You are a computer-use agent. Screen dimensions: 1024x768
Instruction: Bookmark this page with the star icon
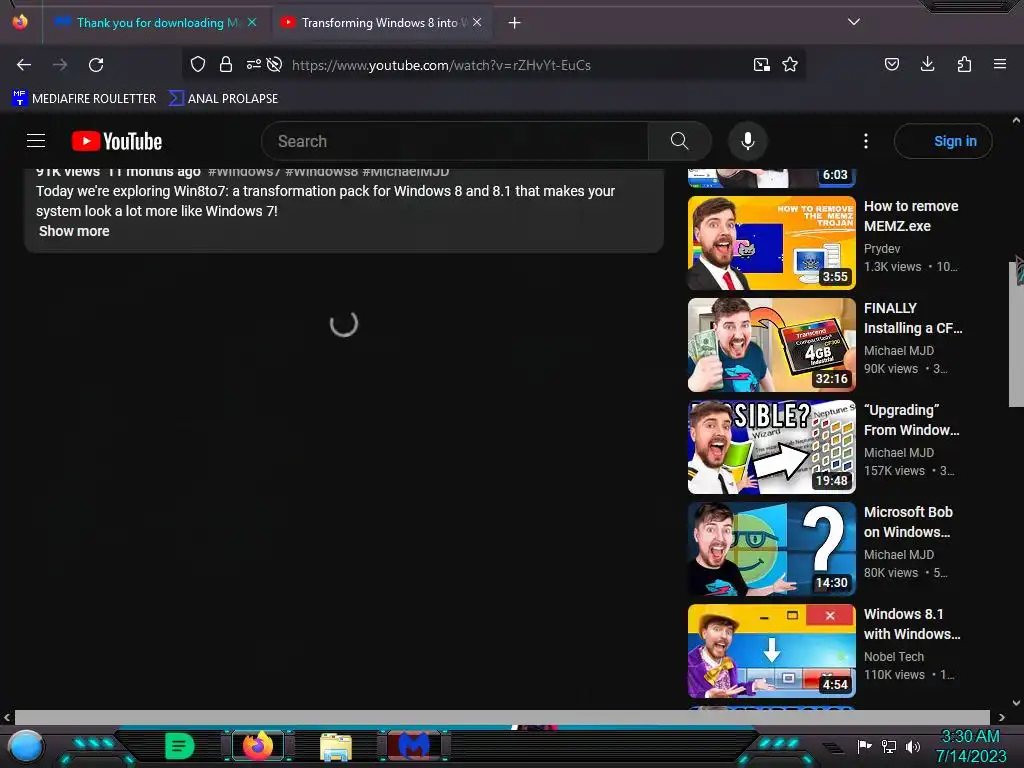[x=790, y=64]
